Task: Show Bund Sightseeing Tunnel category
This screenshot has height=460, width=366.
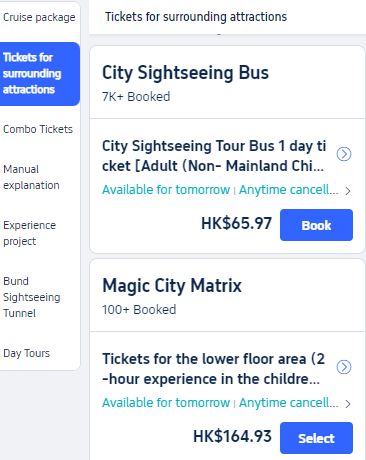Action: click(x=32, y=297)
